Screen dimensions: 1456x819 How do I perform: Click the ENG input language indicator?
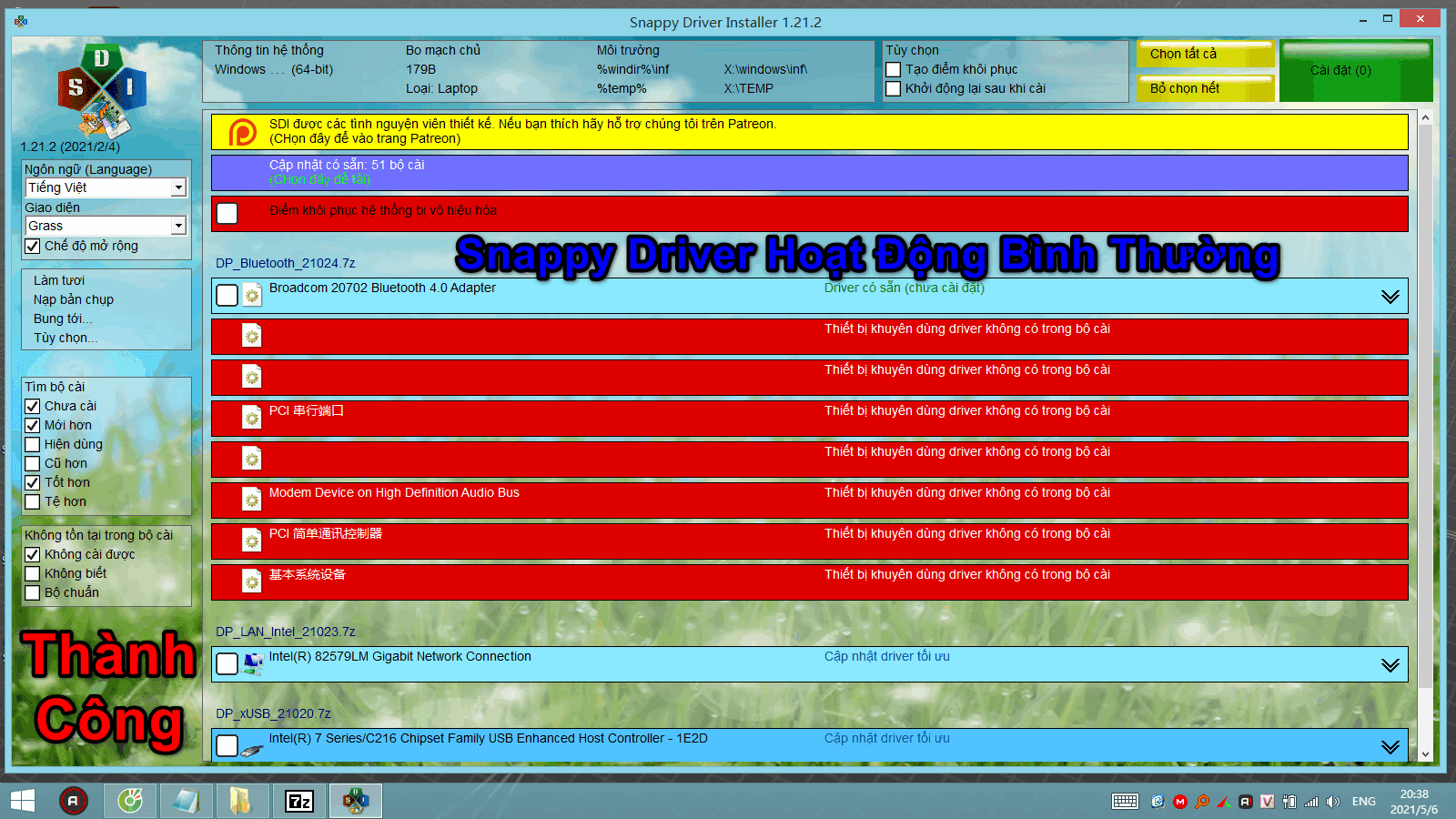click(x=1363, y=802)
